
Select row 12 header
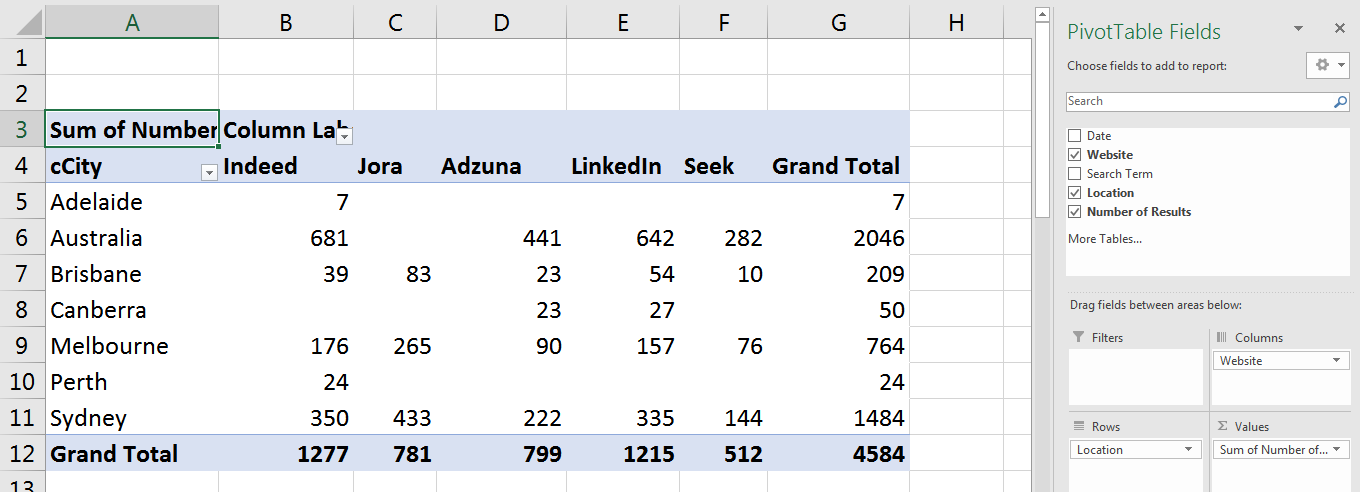pos(22,453)
